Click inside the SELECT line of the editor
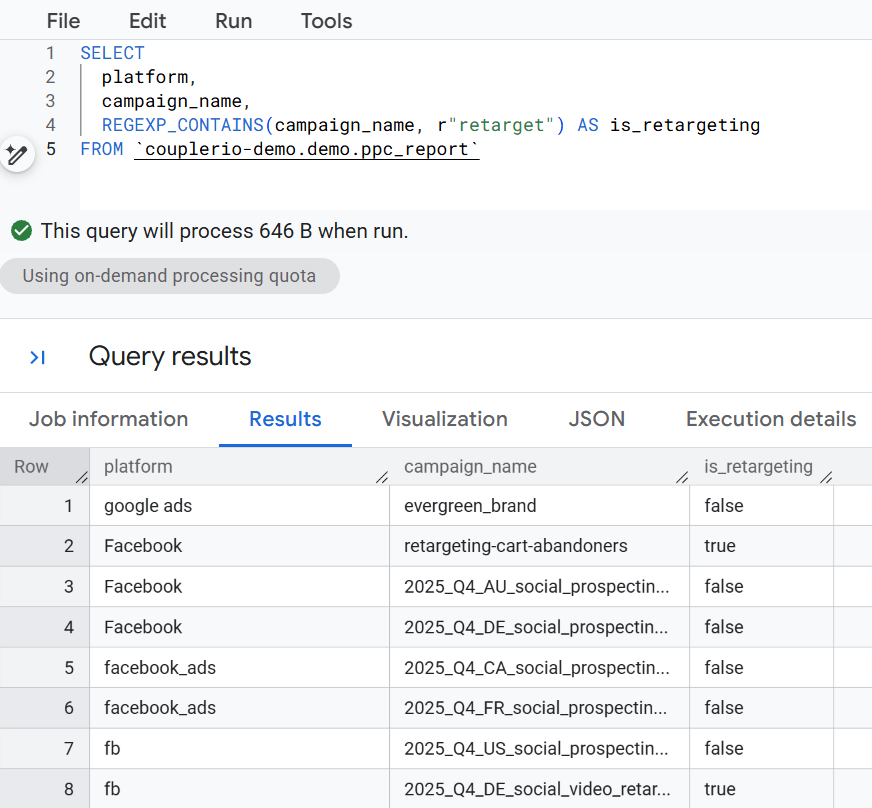The width and height of the screenshot is (872, 808). coord(112,53)
